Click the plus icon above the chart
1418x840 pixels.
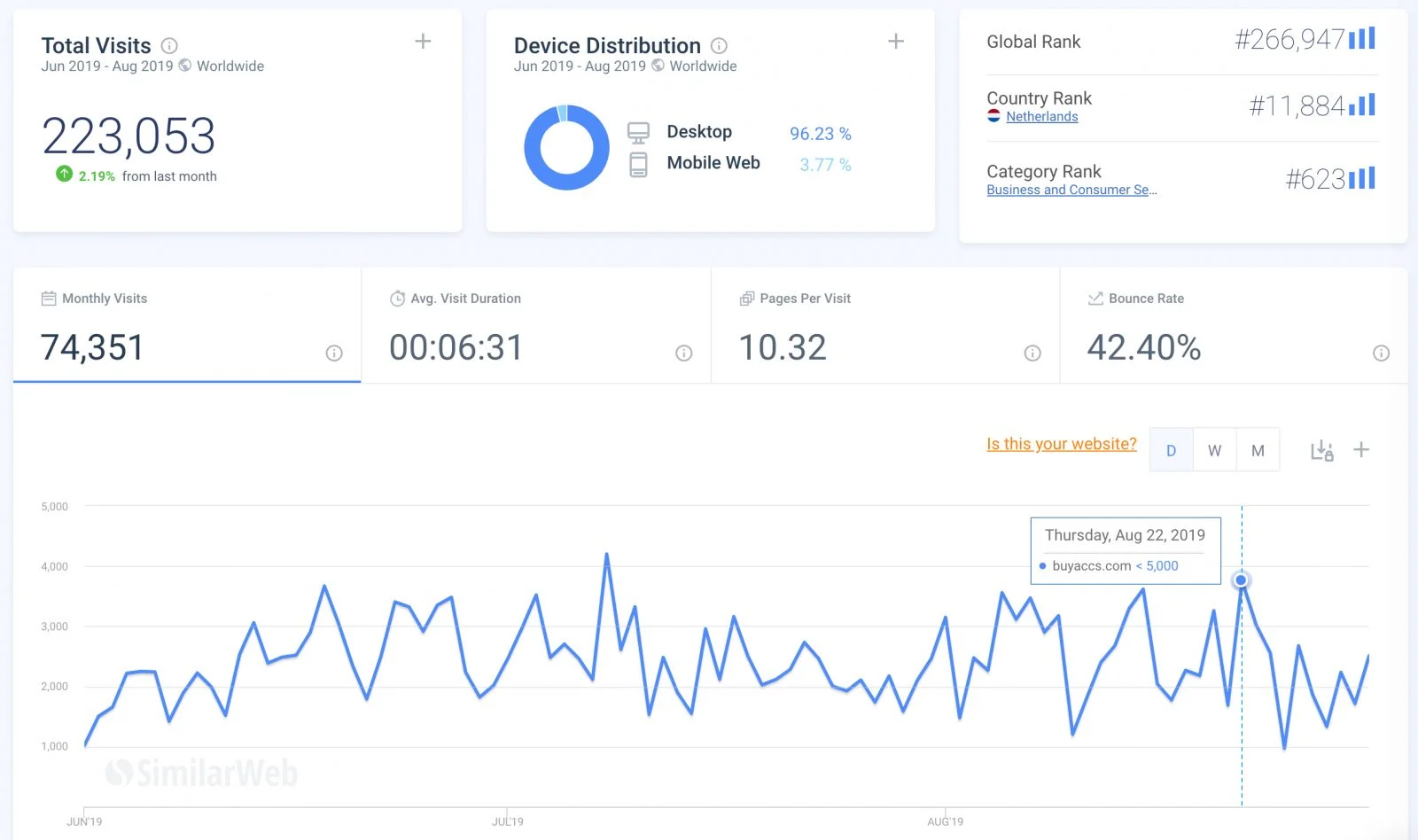[1361, 449]
